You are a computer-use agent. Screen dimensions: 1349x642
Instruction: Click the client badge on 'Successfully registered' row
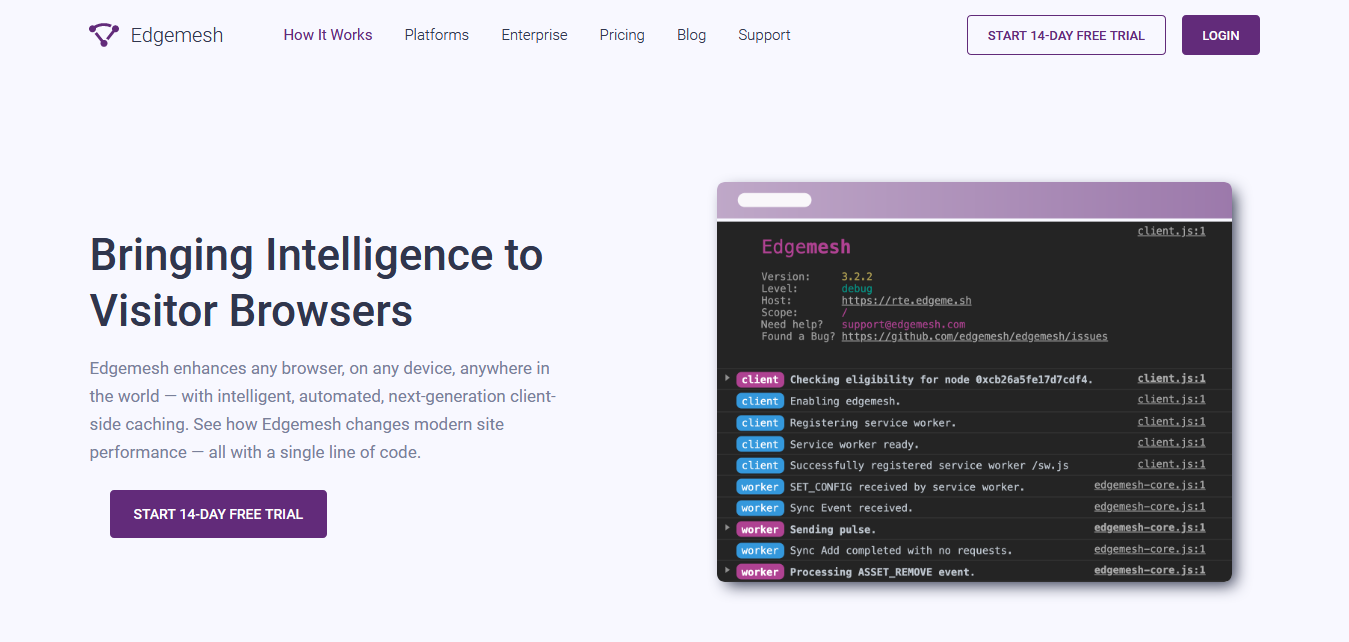(760, 465)
